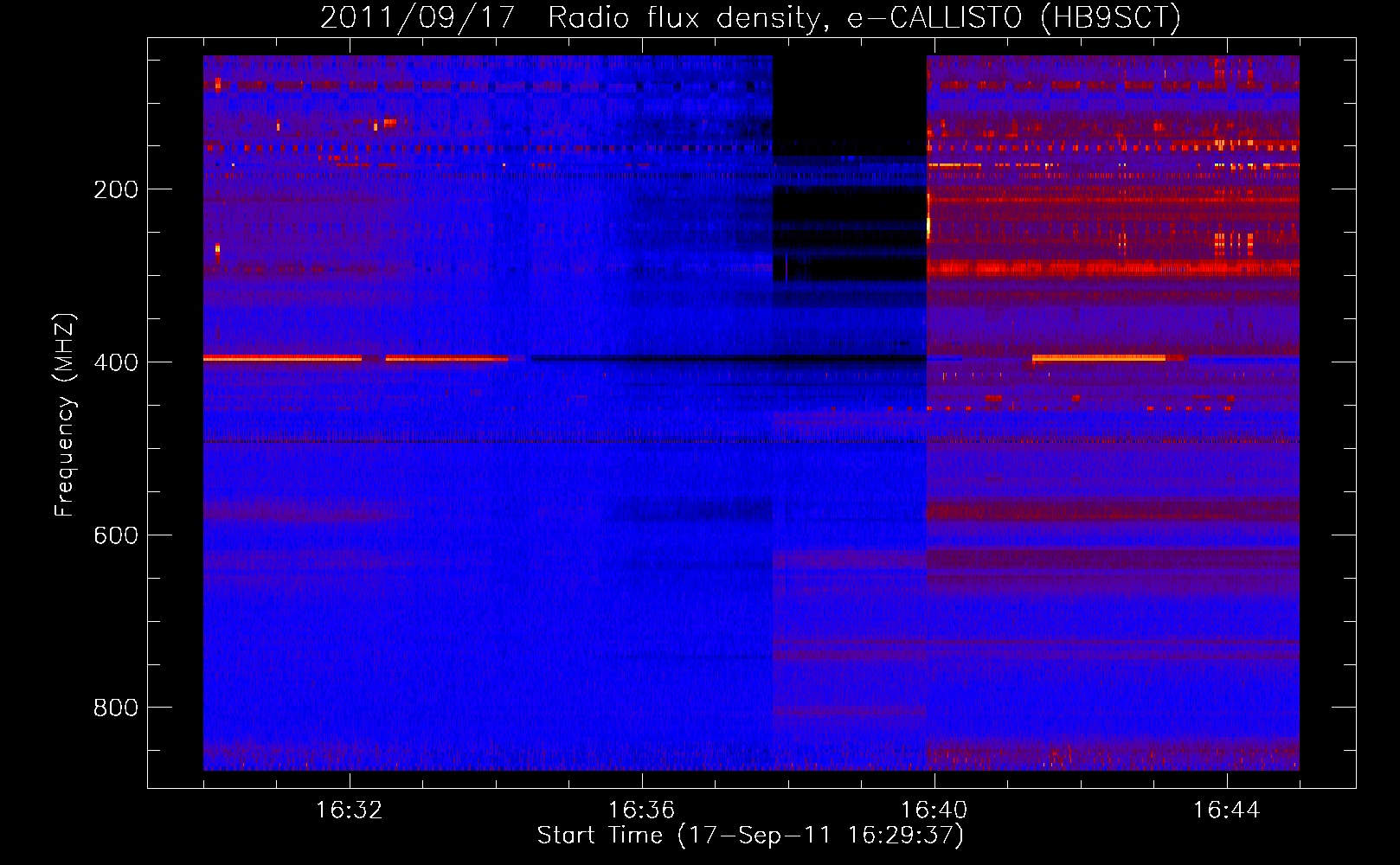The image size is (1400, 865).
Task: Click the yellow 400 MHz emission band after 16:41
Action: (1099, 357)
